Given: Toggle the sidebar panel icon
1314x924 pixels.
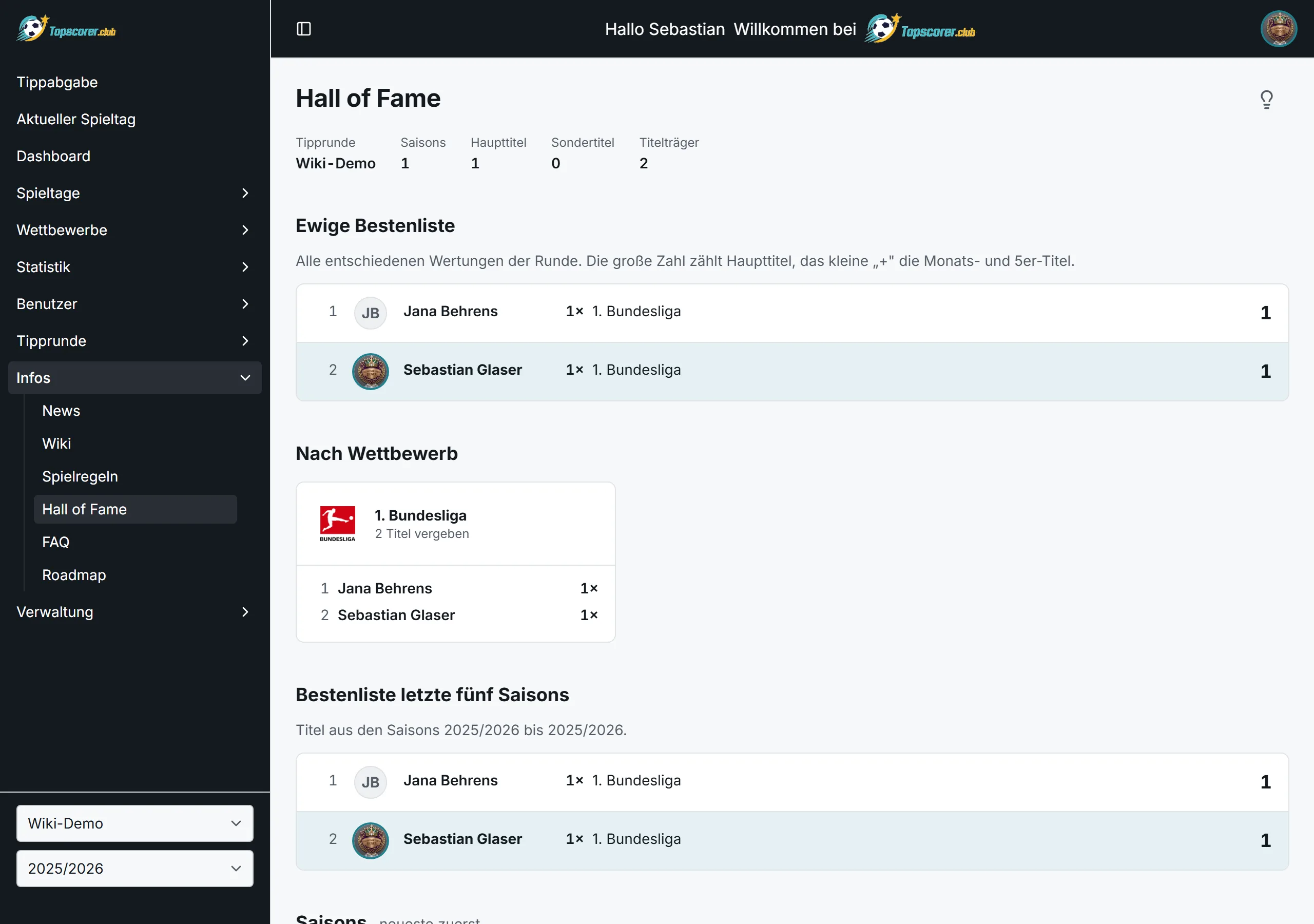Looking at the screenshot, I should coord(304,29).
